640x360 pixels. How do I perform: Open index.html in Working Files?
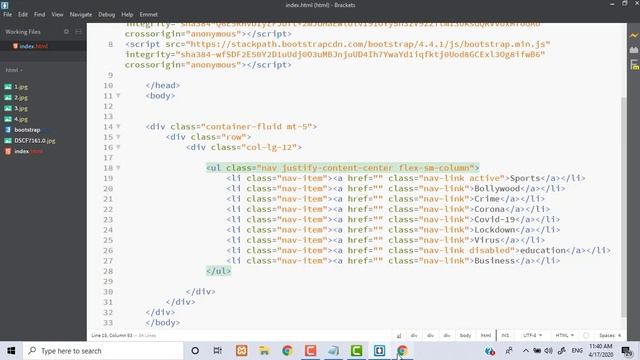click(34, 46)
